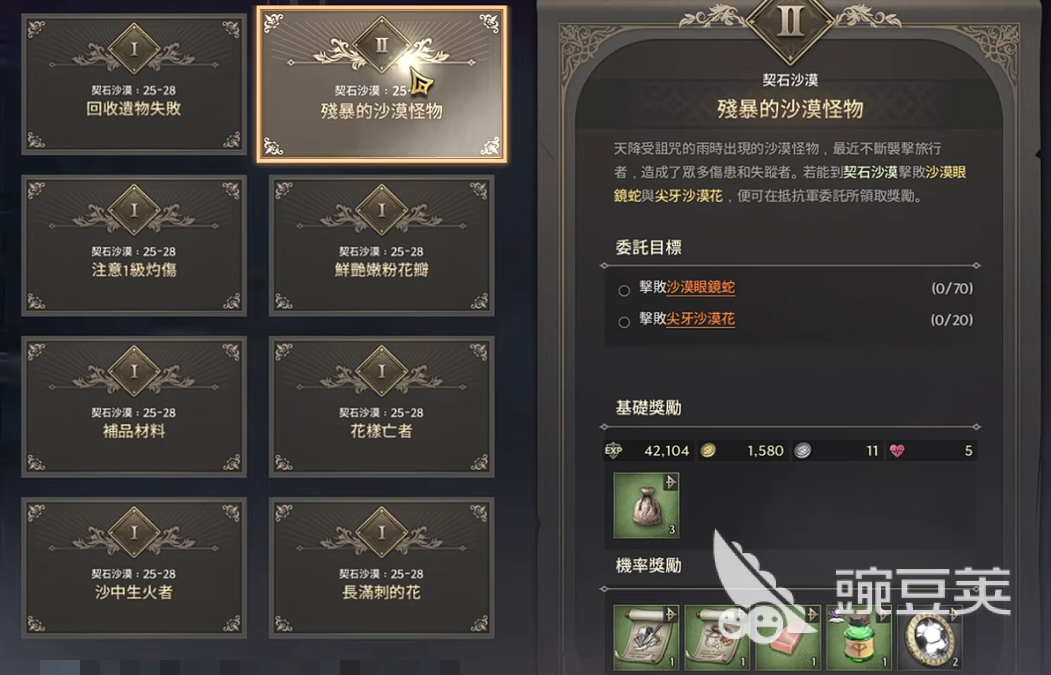Image resolution: width=1051 pixels, height=675 pixels.
Task: Click the pouch reward icon under 基礎獎勵
Action: click(646, 505)
